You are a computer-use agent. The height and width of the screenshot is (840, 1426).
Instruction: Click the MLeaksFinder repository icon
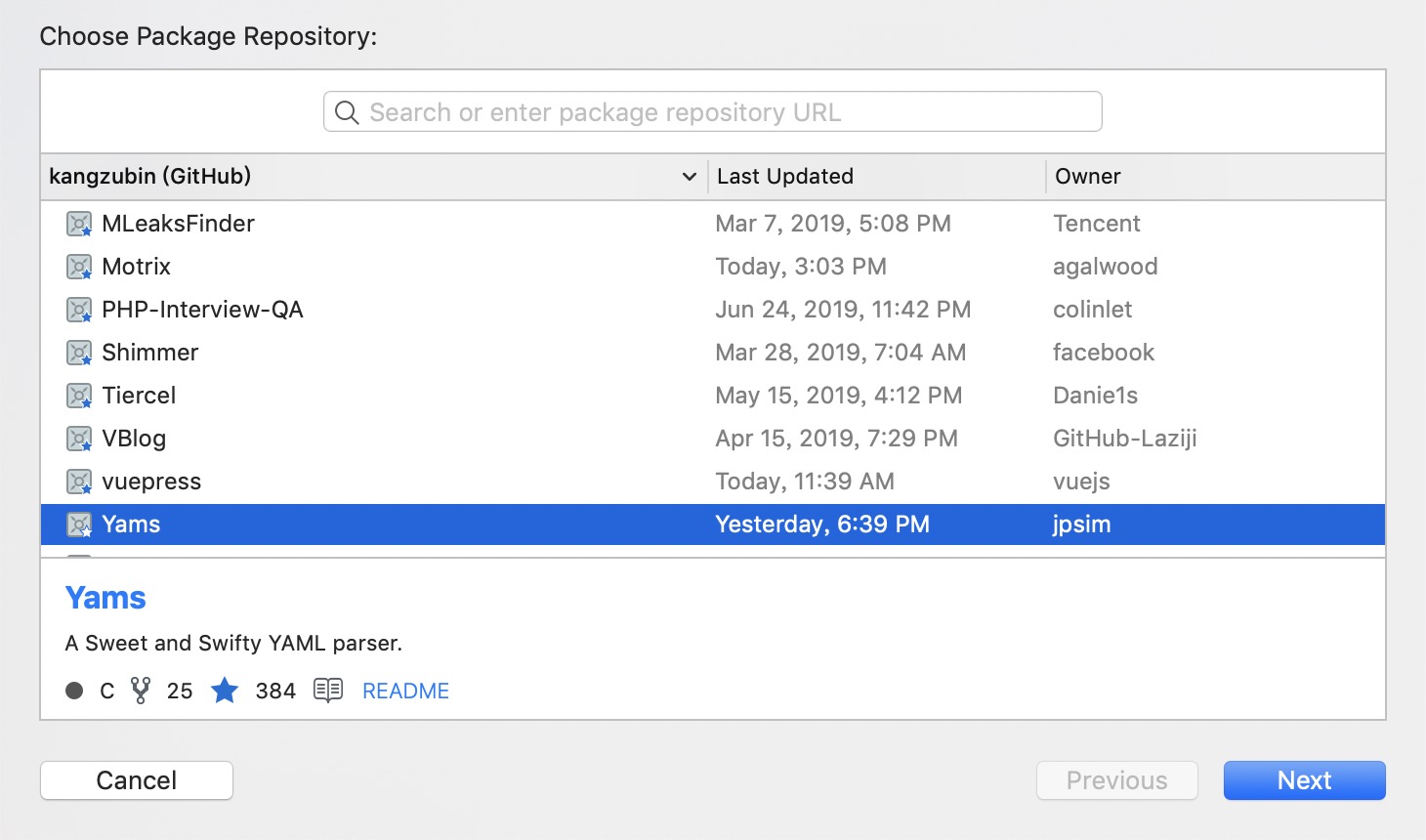pos(79,224)
